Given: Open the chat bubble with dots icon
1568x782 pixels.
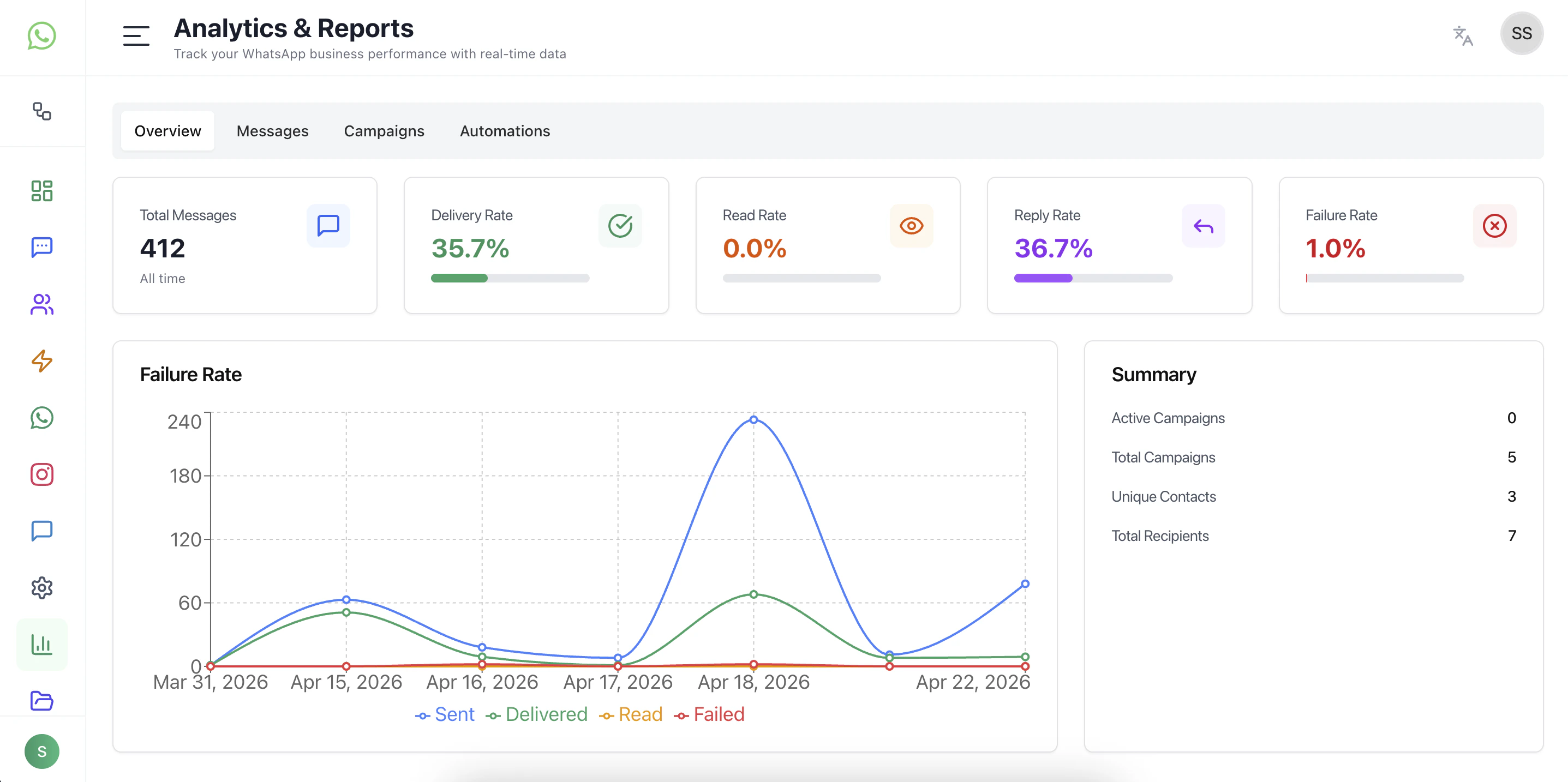Looking at the screenshot, I should coord(41,247).
